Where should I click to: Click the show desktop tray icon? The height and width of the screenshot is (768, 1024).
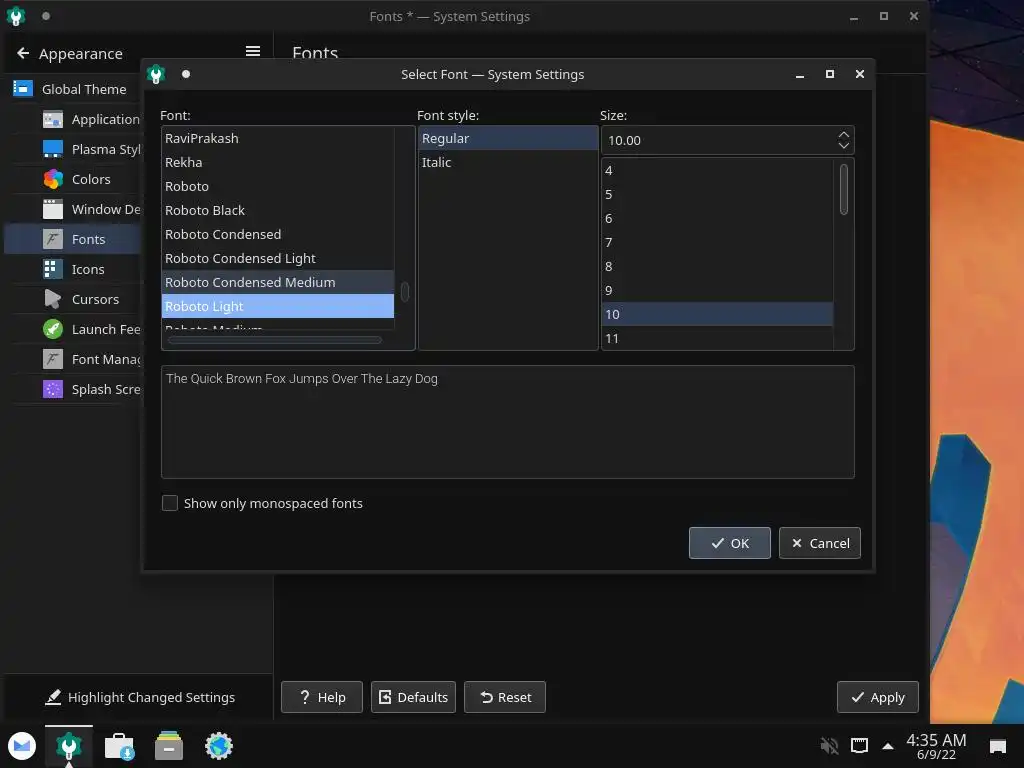tap(998, 746)
